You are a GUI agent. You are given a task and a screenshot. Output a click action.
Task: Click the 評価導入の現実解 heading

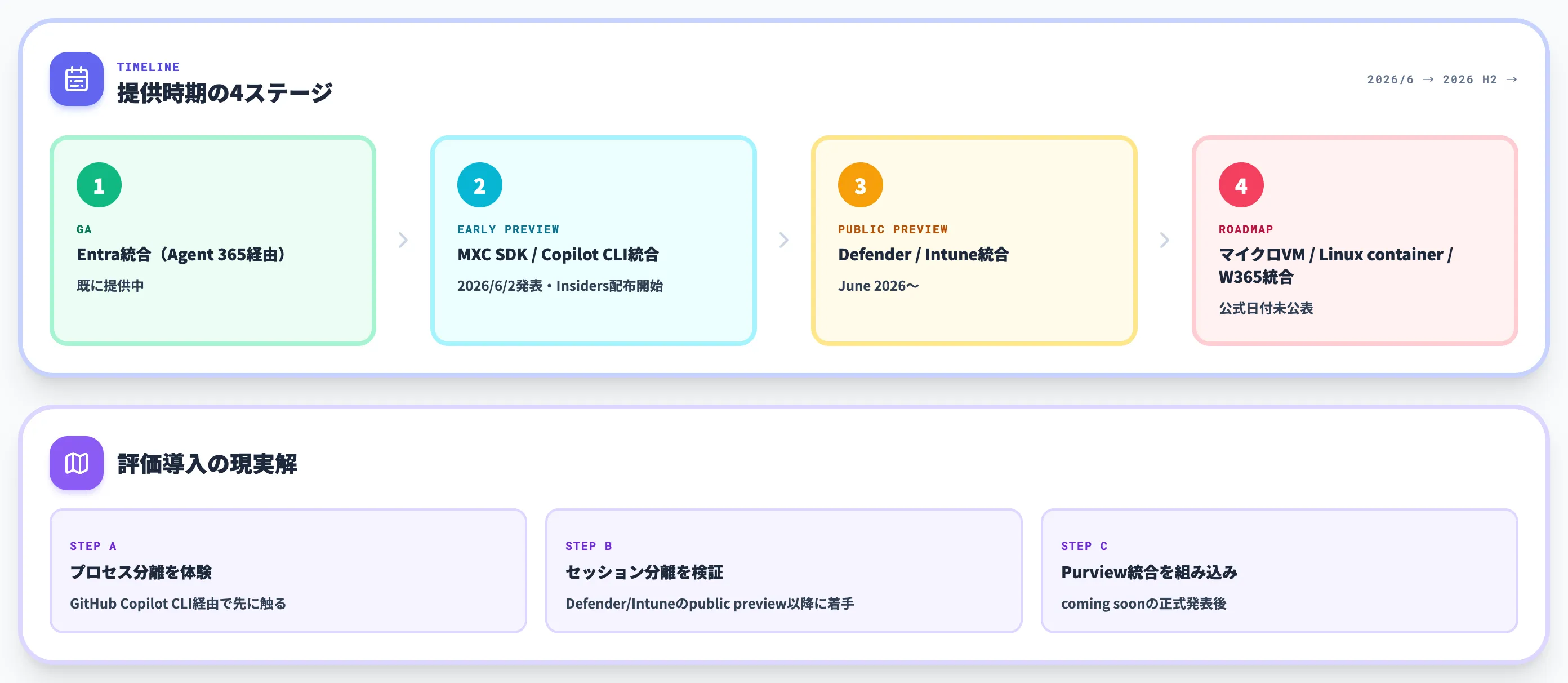pyautogui.click(x=207, y=464)
